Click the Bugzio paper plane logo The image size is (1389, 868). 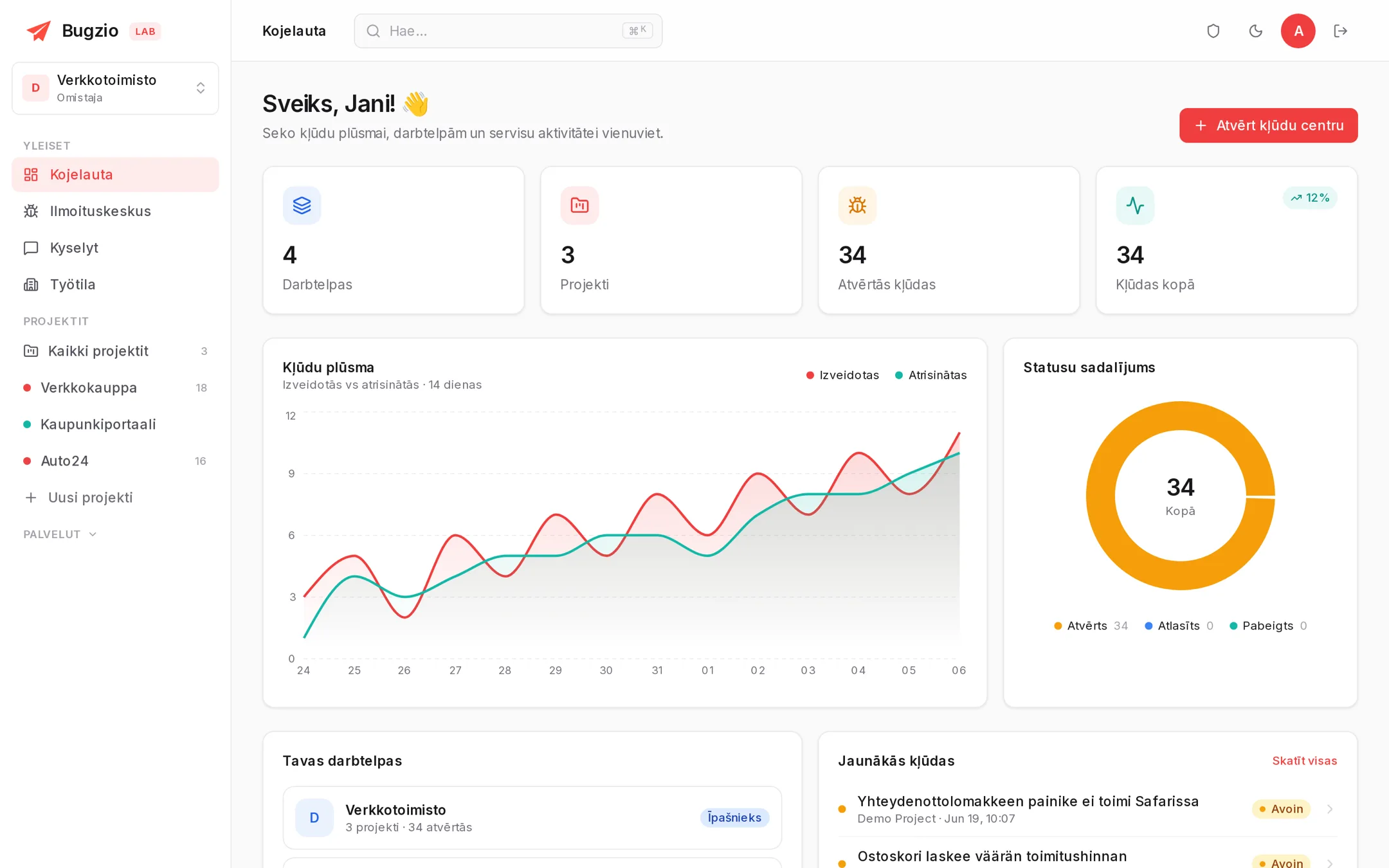39,31
